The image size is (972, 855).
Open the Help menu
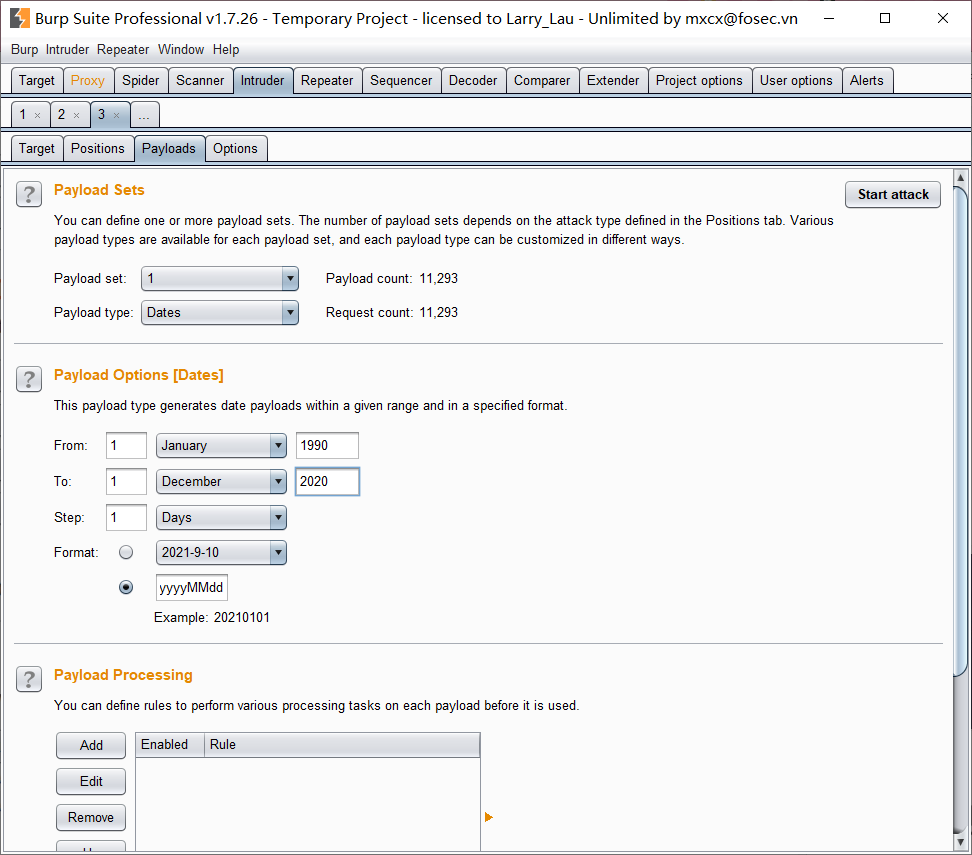point(226,49)
